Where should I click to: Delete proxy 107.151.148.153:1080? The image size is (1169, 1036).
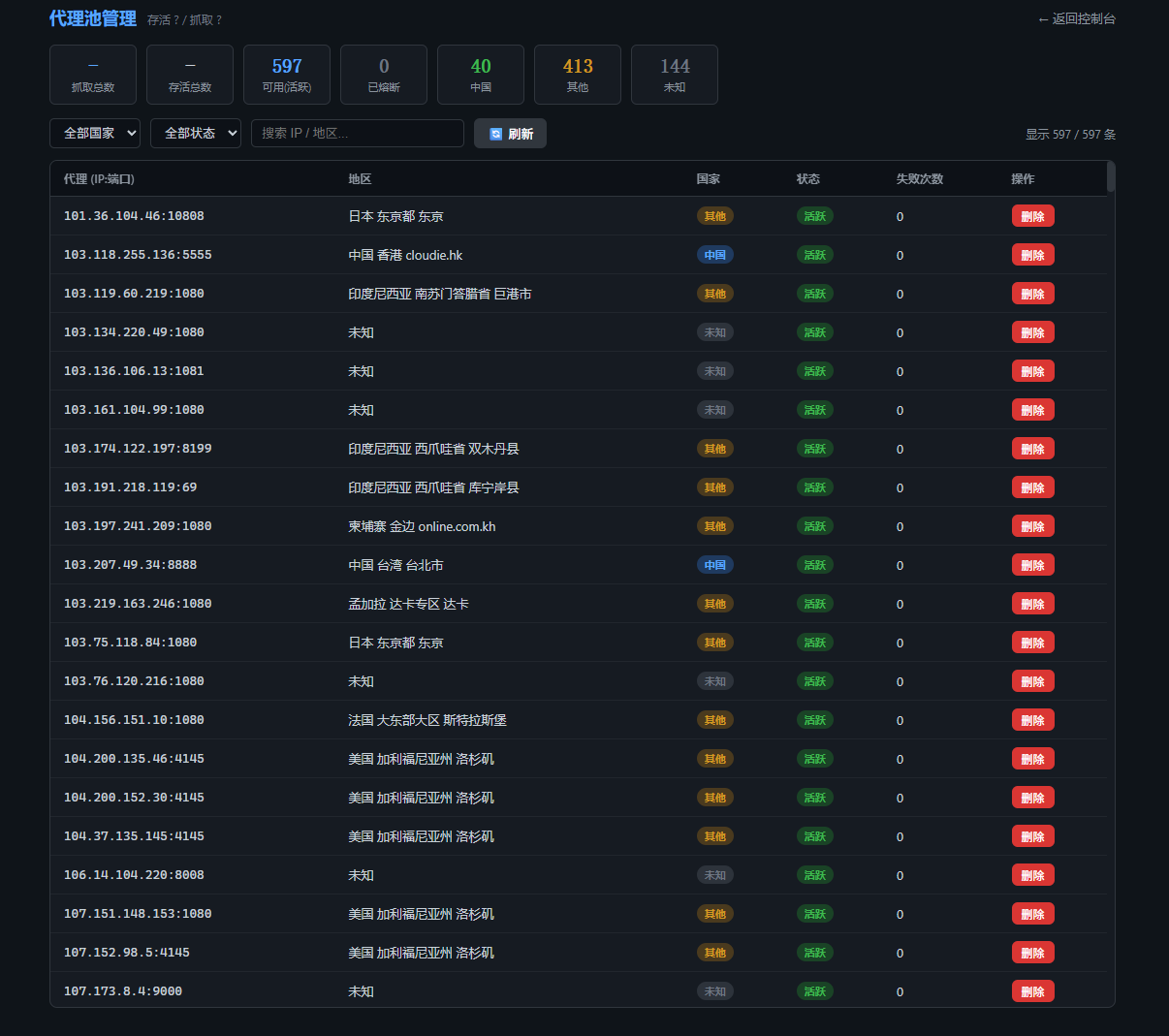point(1033,914)
